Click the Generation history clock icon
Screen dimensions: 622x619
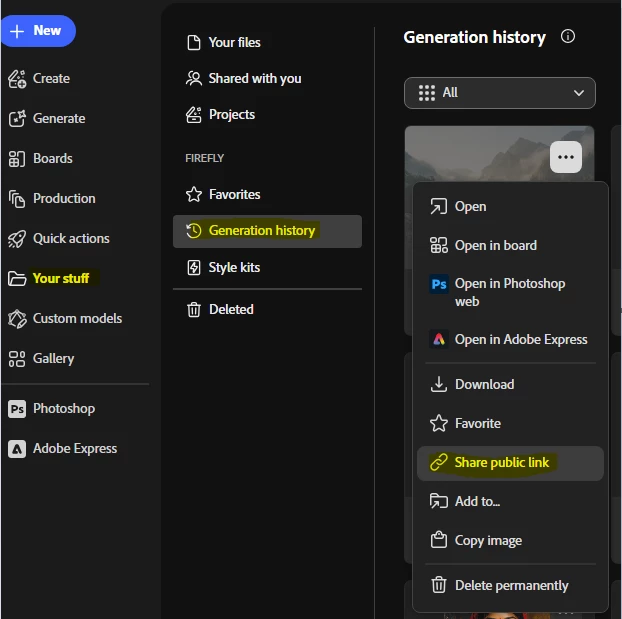click(194, 231)
